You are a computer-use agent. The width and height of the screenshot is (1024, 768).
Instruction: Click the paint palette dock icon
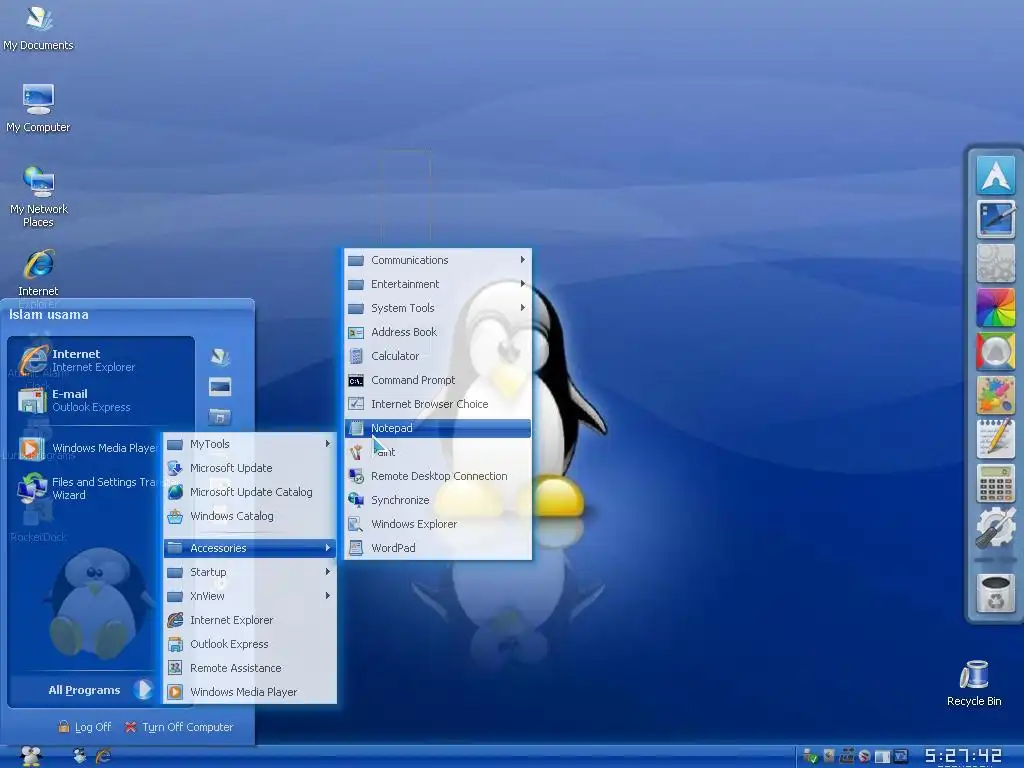[995, 395]
